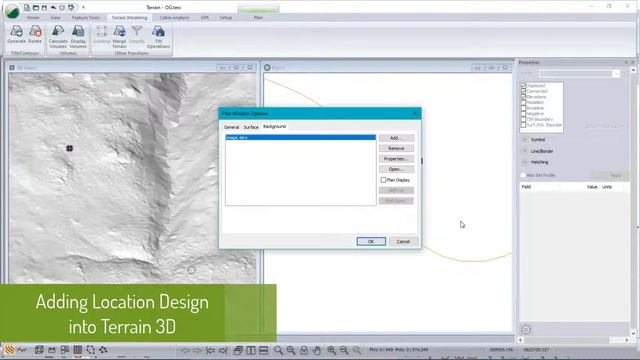Screen dimensions: 640x360
Task: Switch to the View ribbon tab
Action: [x=56, y=18]
